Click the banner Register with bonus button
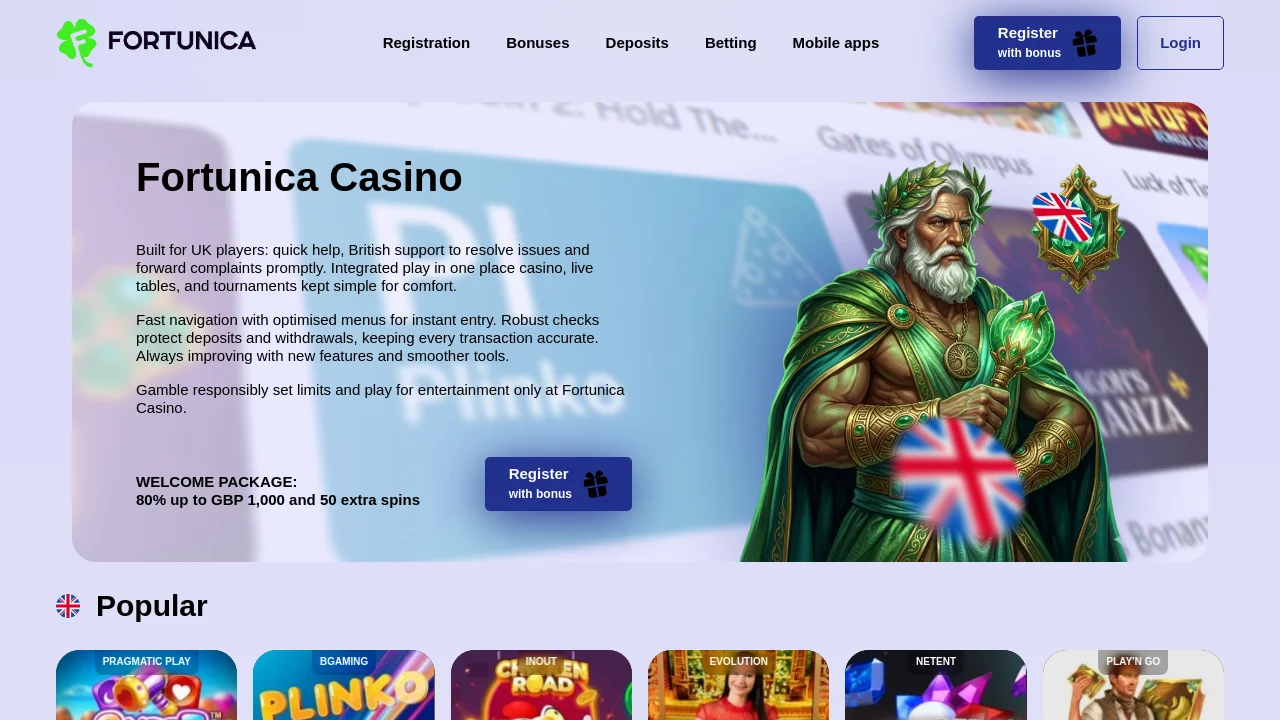1280x720 pixels. click(558, 484)
